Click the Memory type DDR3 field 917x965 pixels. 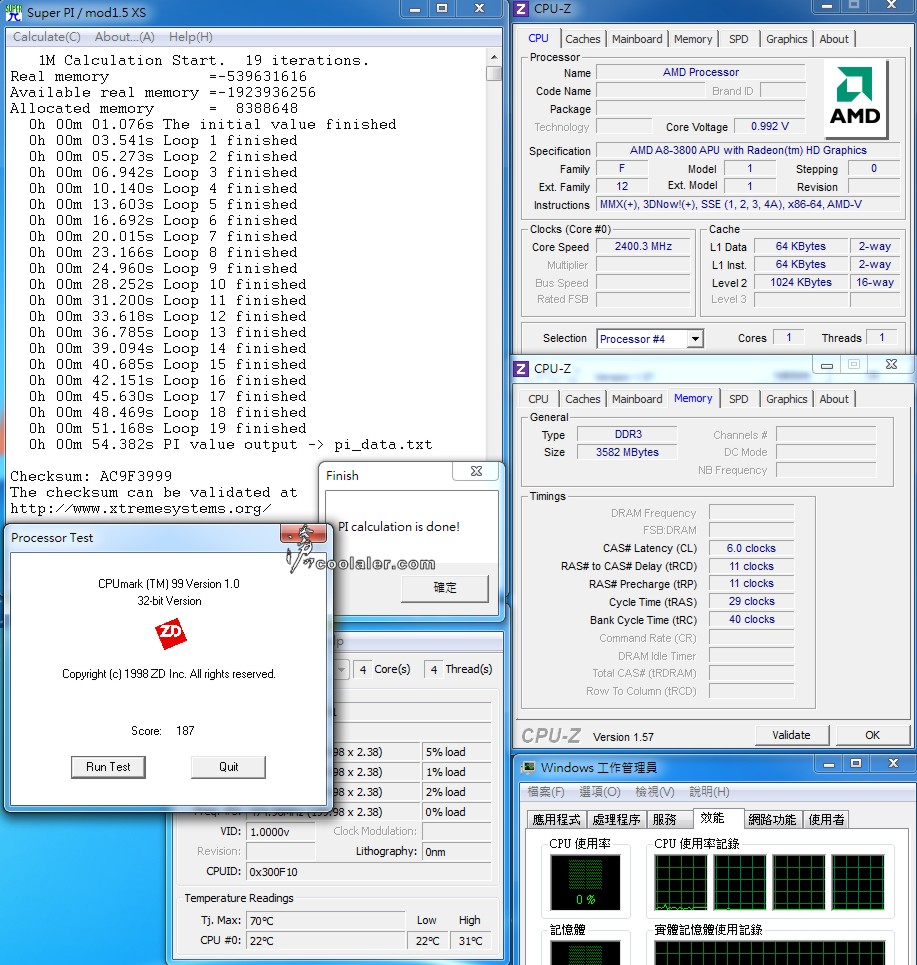(x=627, y=434)
